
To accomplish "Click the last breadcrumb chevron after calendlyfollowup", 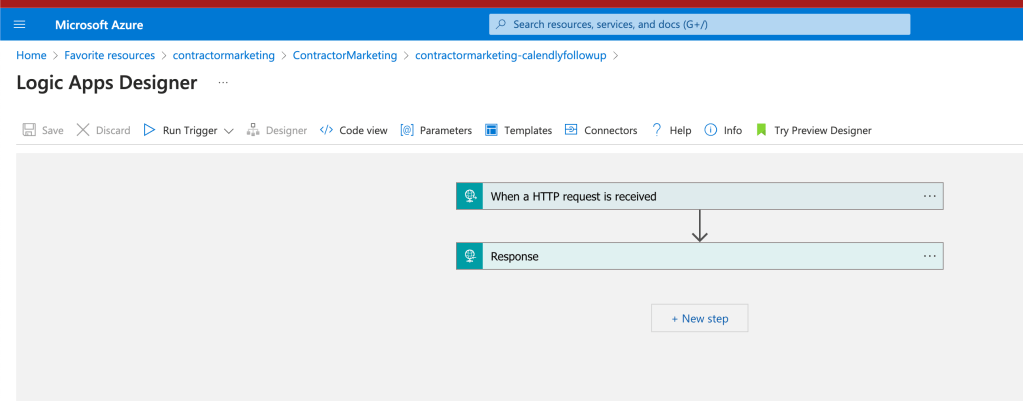I will (615, 55).
